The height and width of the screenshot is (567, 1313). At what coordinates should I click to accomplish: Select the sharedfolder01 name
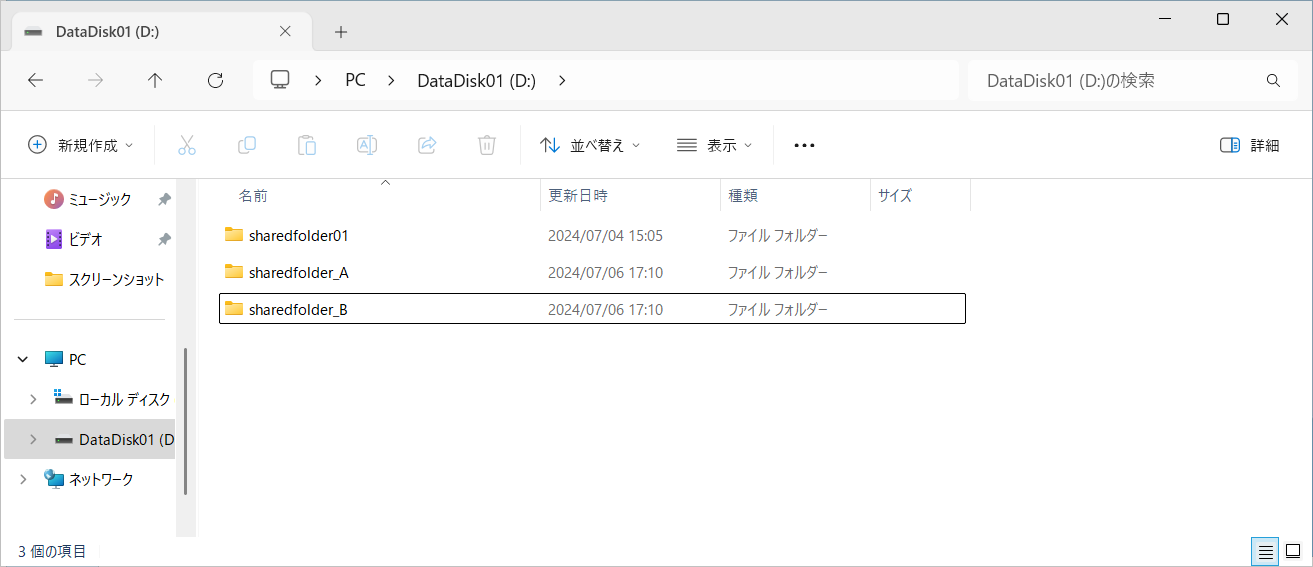pyautogui.click(x=298, y=235)
